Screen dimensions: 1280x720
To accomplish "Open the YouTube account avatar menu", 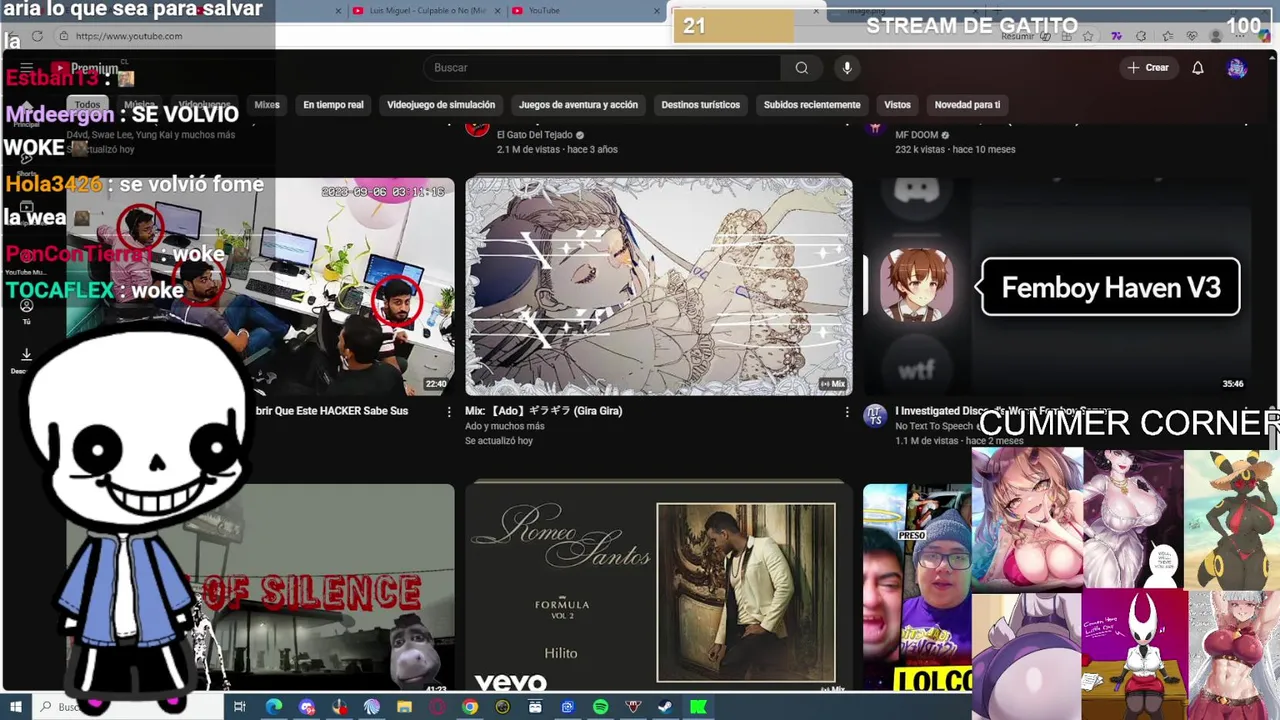I will click(x=1237, y=68).
